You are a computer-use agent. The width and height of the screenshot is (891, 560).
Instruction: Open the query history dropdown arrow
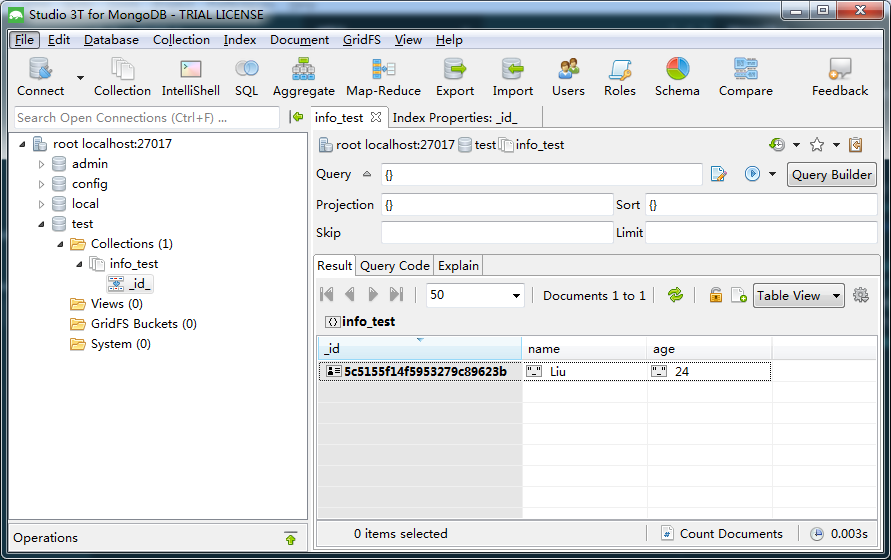pos(796,145)
